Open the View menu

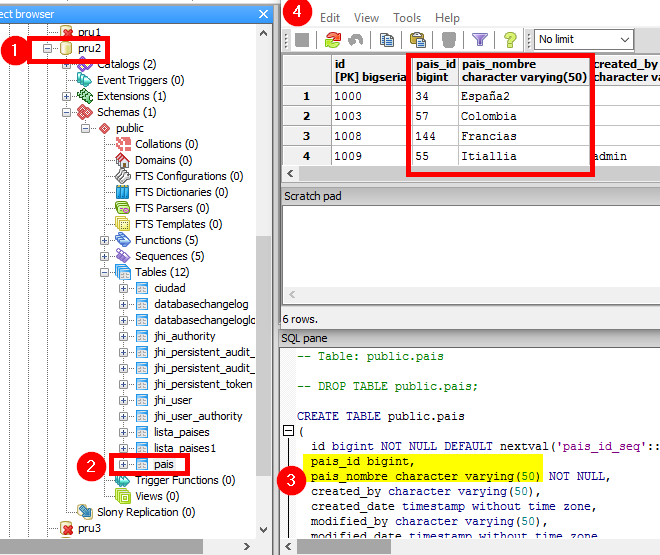click(366, 18)
